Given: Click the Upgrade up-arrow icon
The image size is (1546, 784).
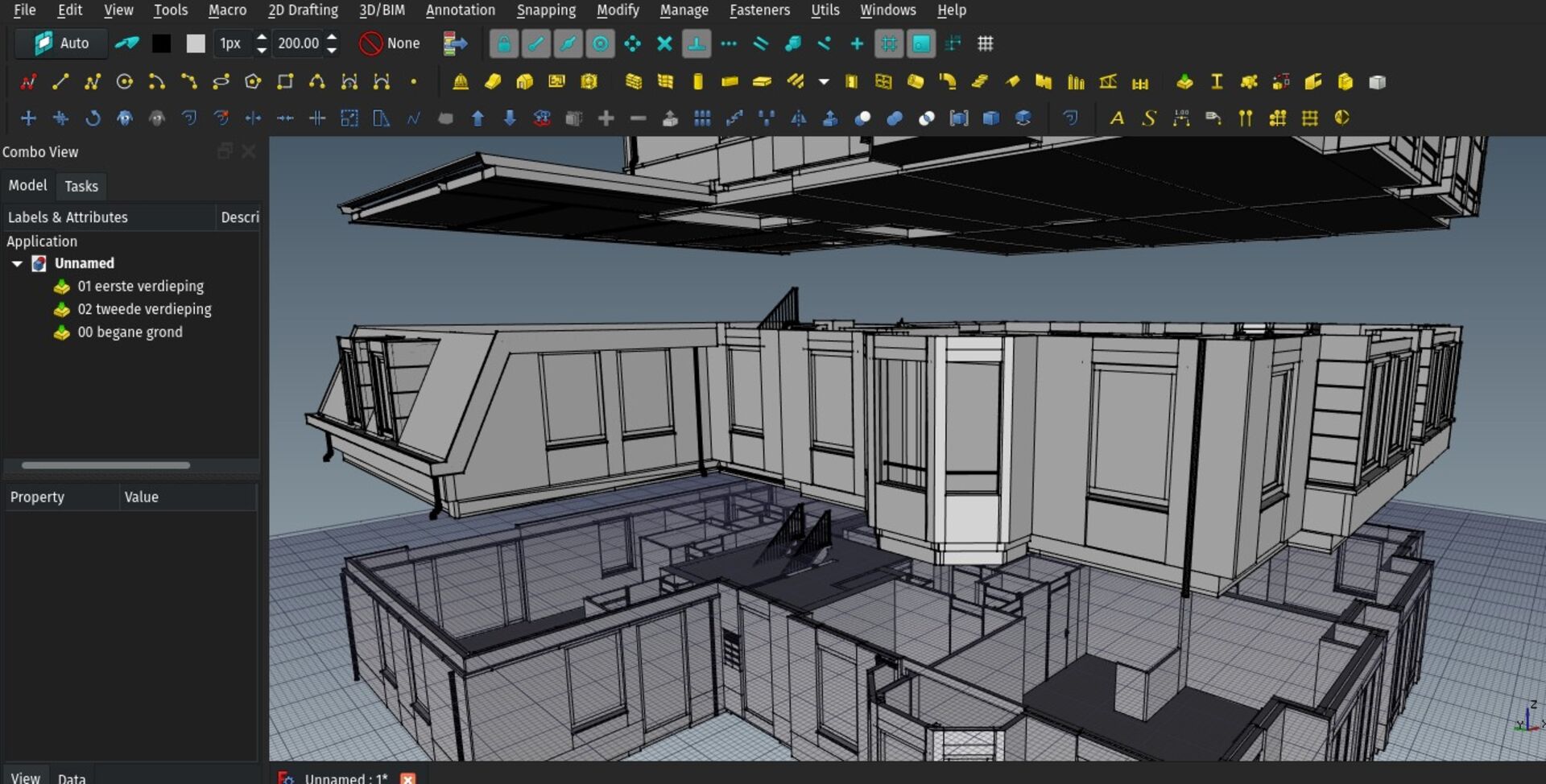Looking at the screenshot, I should 477,118.
